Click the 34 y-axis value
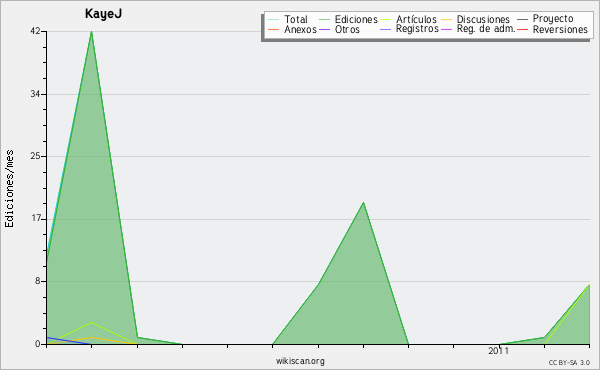 coord(35,94)
